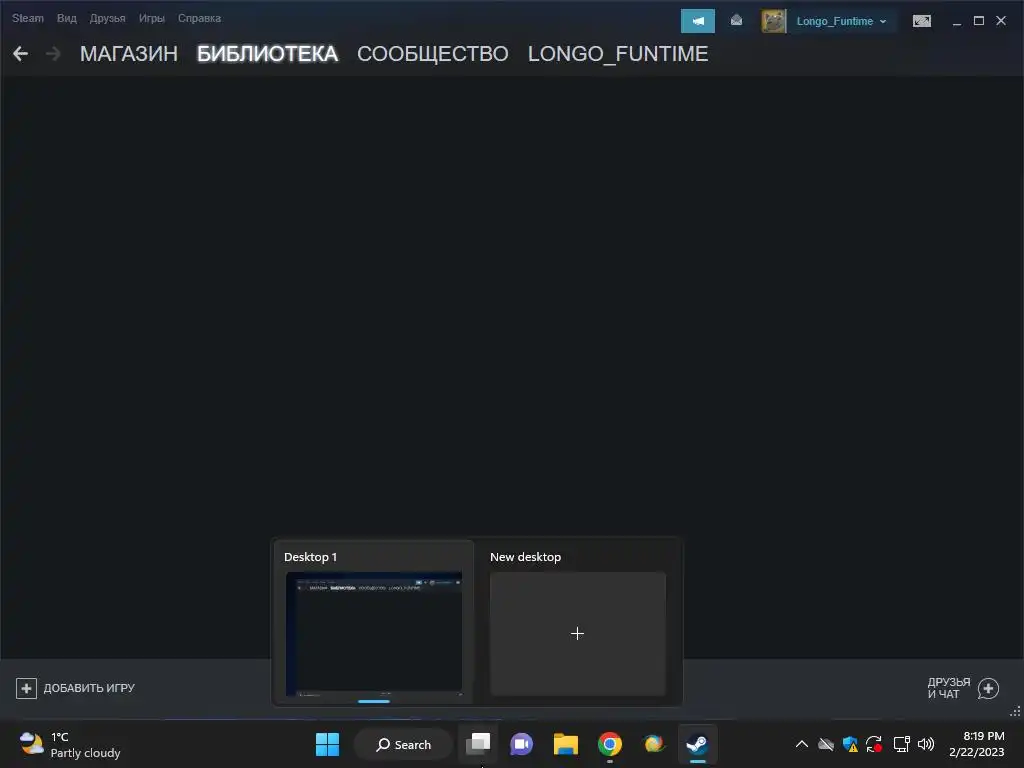Open File Explorer from the taskbar
This screenshot has height=768, width=1024.
566,744
